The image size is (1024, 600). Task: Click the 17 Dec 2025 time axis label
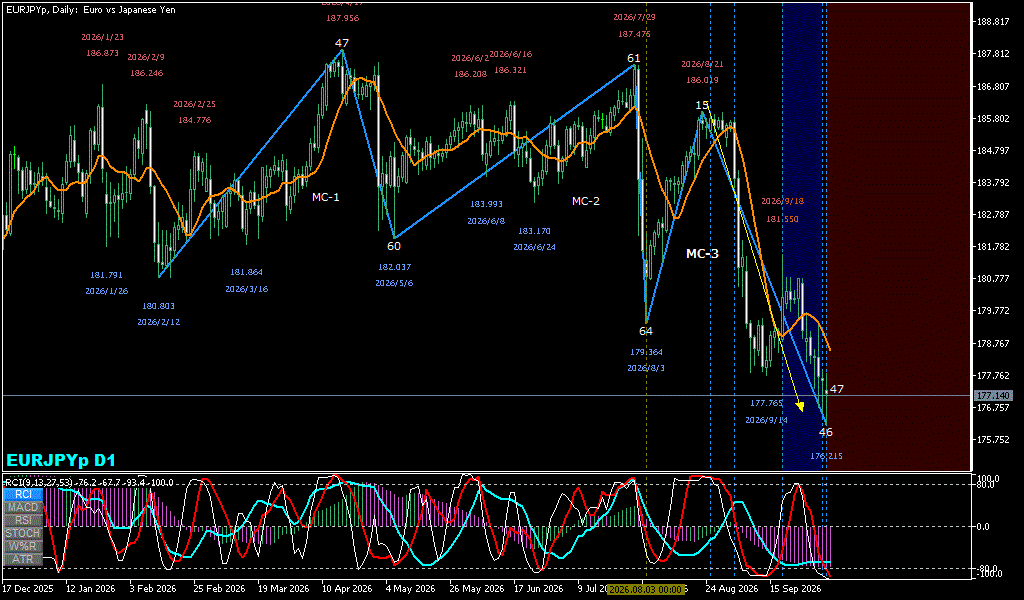point(28,588)
